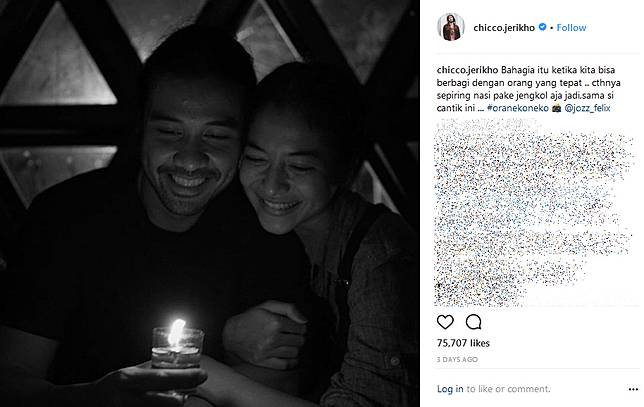644x407 pixels.
Task: Open the 3 DAYS AGO timestamp
Action: click(457, 359)
